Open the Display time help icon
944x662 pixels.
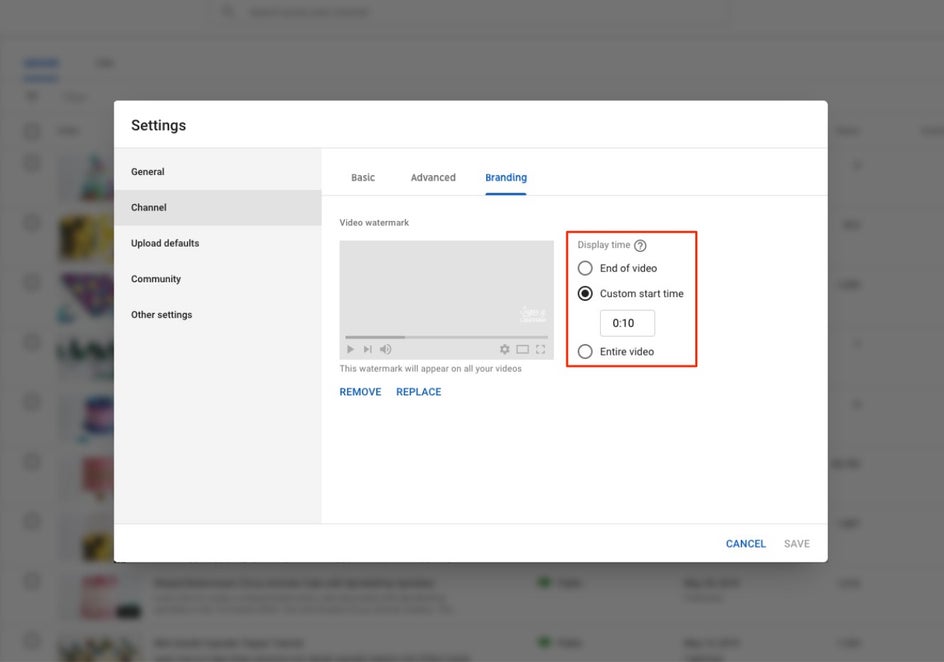(641, 245)
